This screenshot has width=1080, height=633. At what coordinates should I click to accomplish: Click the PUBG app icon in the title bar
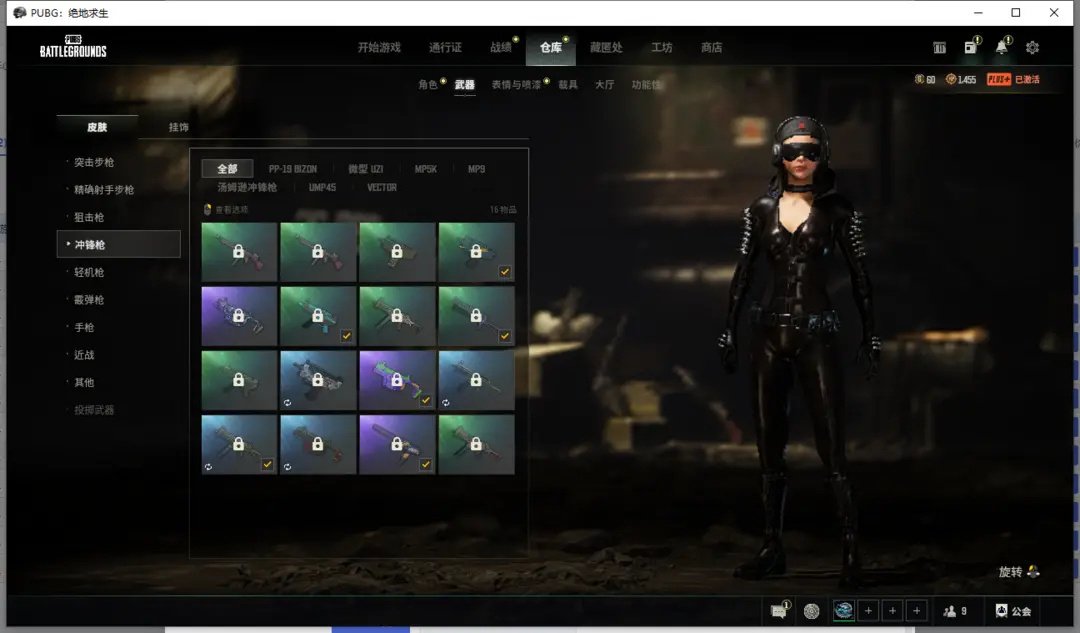[x=19, y=12]
